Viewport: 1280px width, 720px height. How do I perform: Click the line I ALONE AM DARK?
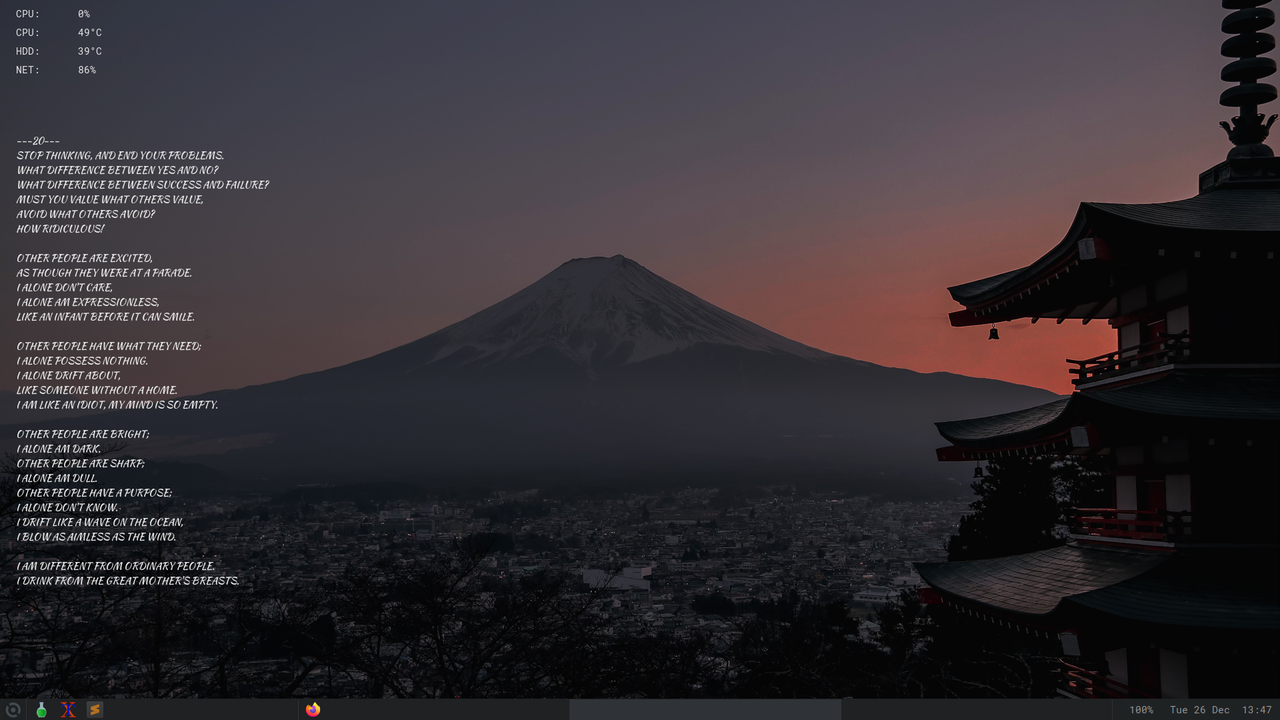[59, 449]
